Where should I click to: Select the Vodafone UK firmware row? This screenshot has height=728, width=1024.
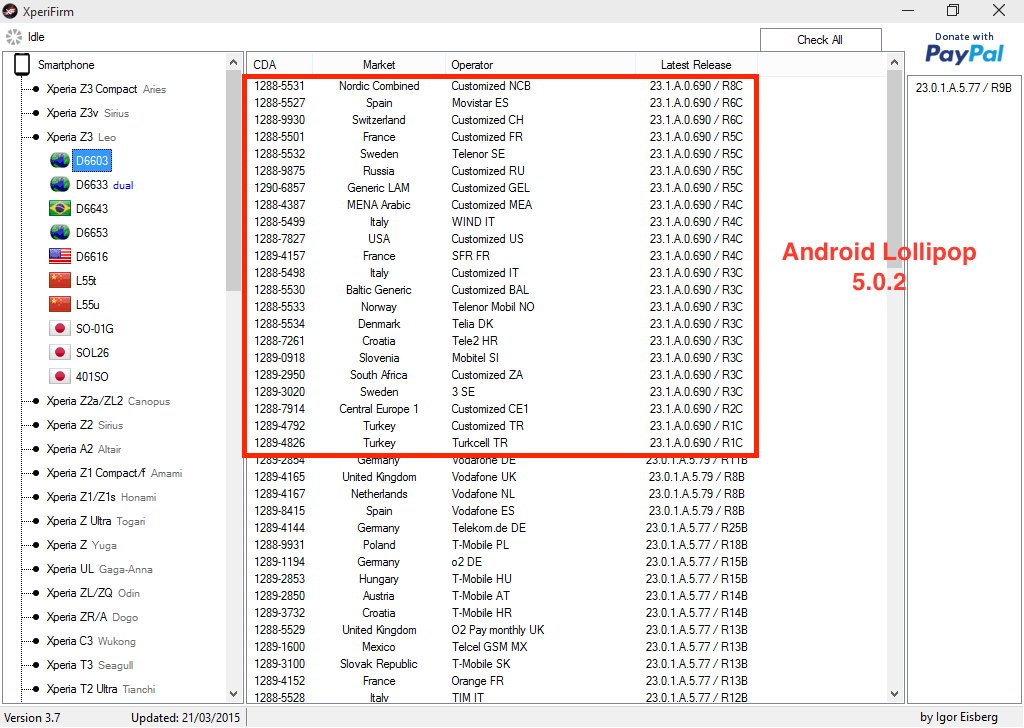[502, 477]
